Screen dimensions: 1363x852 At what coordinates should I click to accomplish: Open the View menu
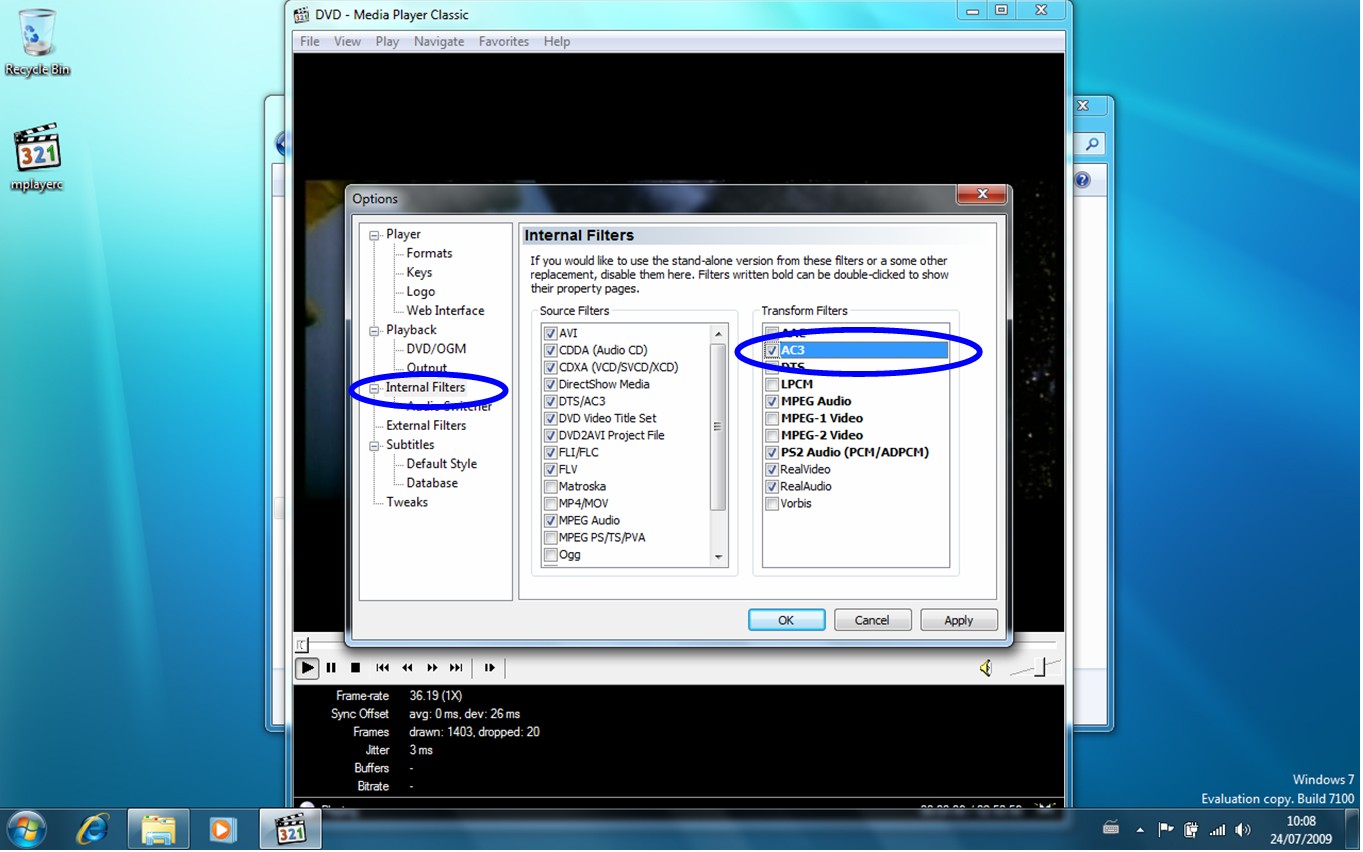[x=347, y=41]
